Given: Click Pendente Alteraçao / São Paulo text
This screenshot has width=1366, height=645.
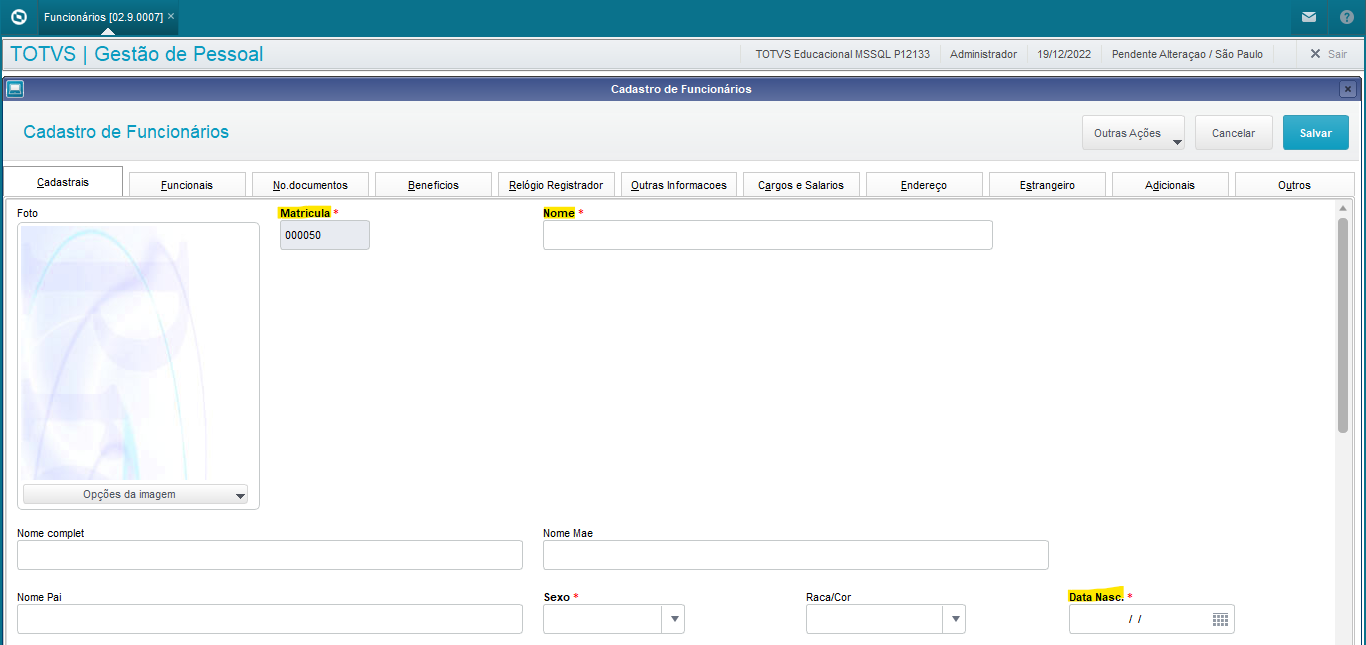Looking at the screenshot, I should pos(1187,54).
